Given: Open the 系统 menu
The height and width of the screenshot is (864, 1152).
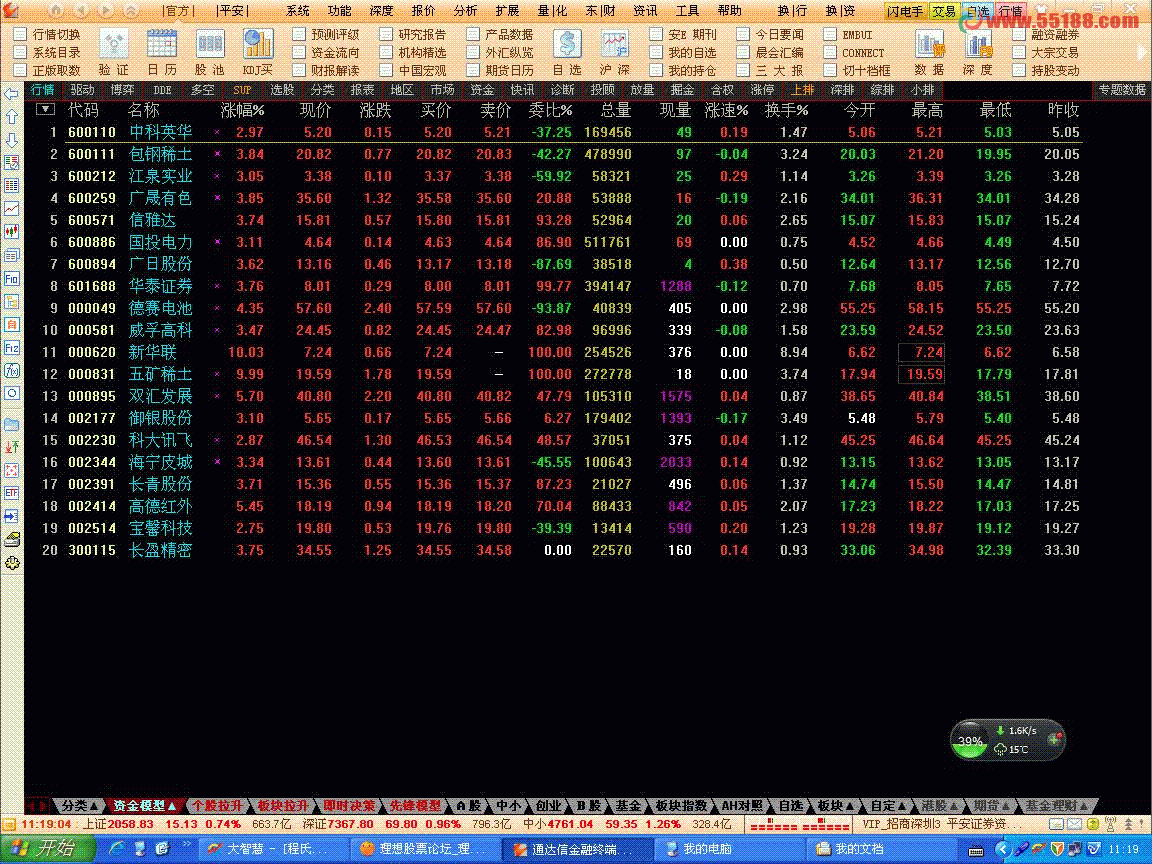Looking at the screenshot, I should [298, 10].
